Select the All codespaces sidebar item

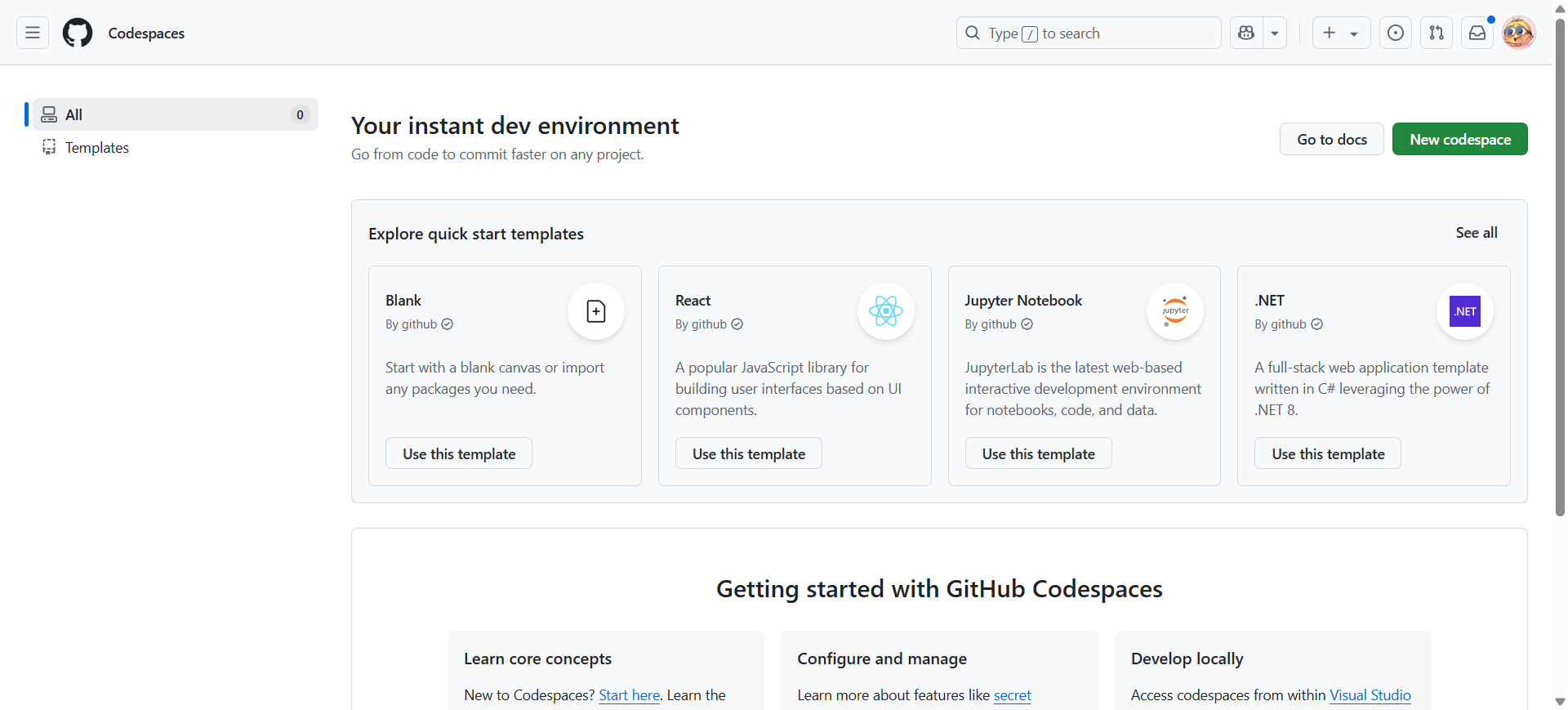point(175,114)
